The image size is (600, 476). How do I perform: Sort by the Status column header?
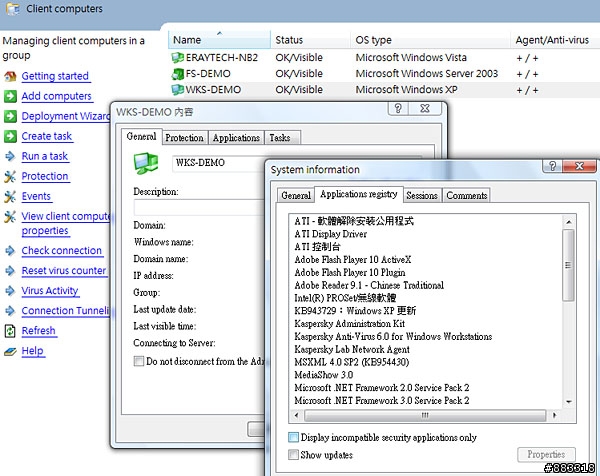310,40
